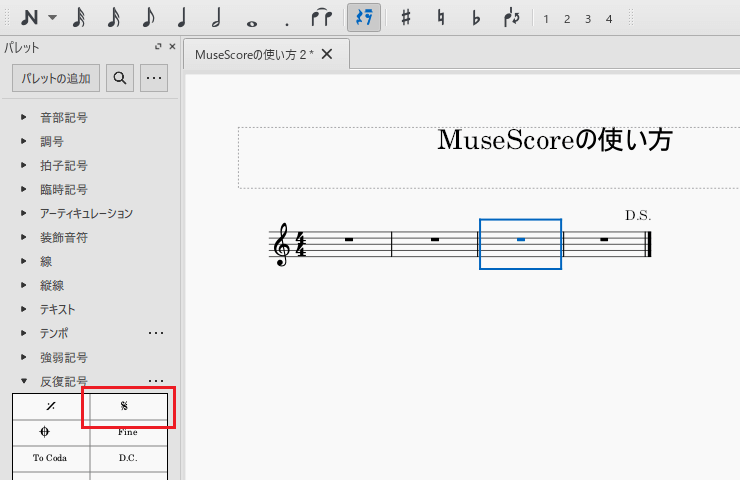Select D.C. in repeat palette
The width and height of the screenshot is (740, 480).
[128, 458]
